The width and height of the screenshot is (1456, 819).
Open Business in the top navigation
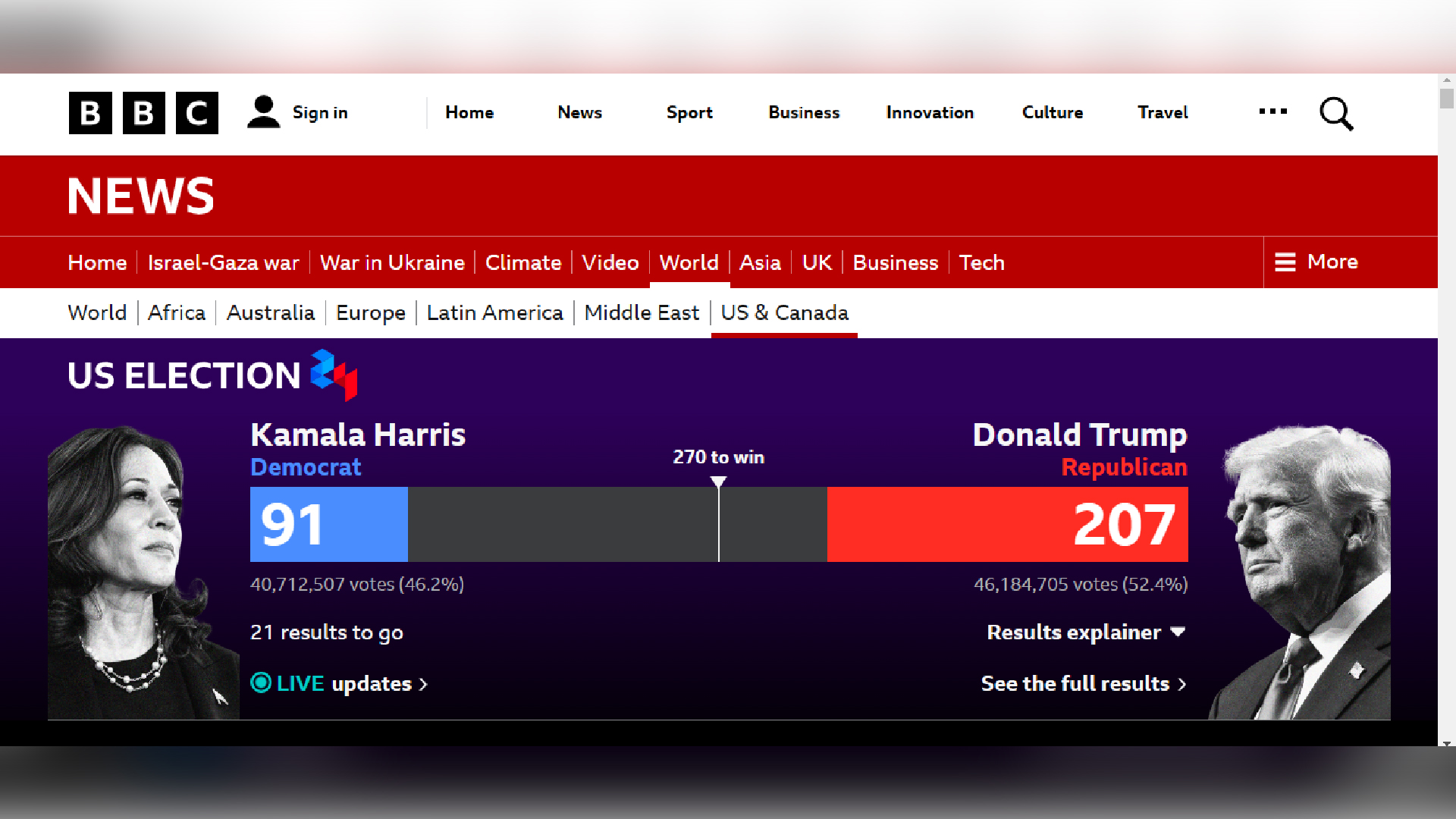tap(804, 113)
